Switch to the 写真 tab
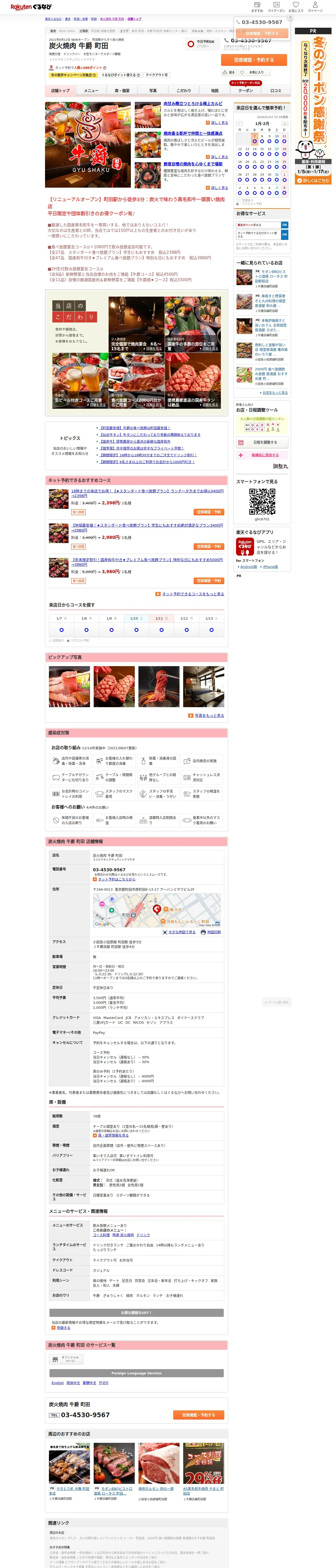The image size is (336, 1568). (x=153, y=90)
